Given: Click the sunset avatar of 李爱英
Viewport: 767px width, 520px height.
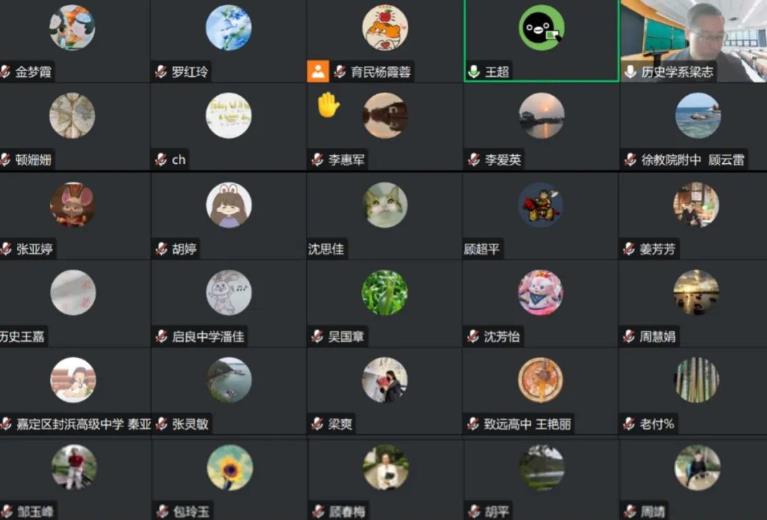Looking at the screenshot, I should pyautogui.click(x=541, y=116).
